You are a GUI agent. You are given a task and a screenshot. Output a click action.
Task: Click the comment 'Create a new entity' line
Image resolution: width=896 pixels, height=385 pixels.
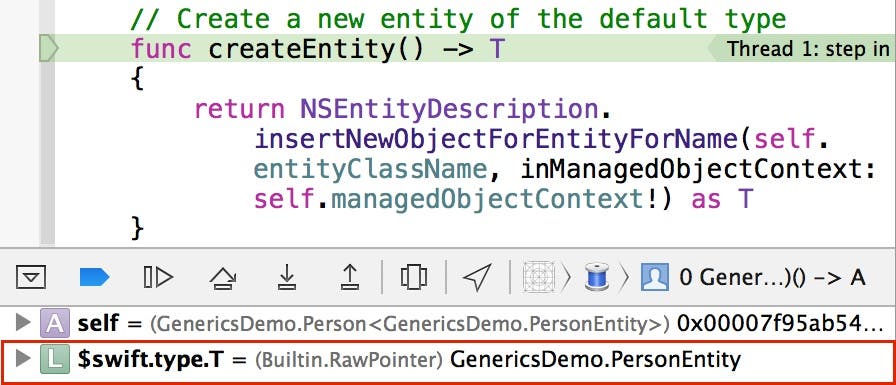458,19
